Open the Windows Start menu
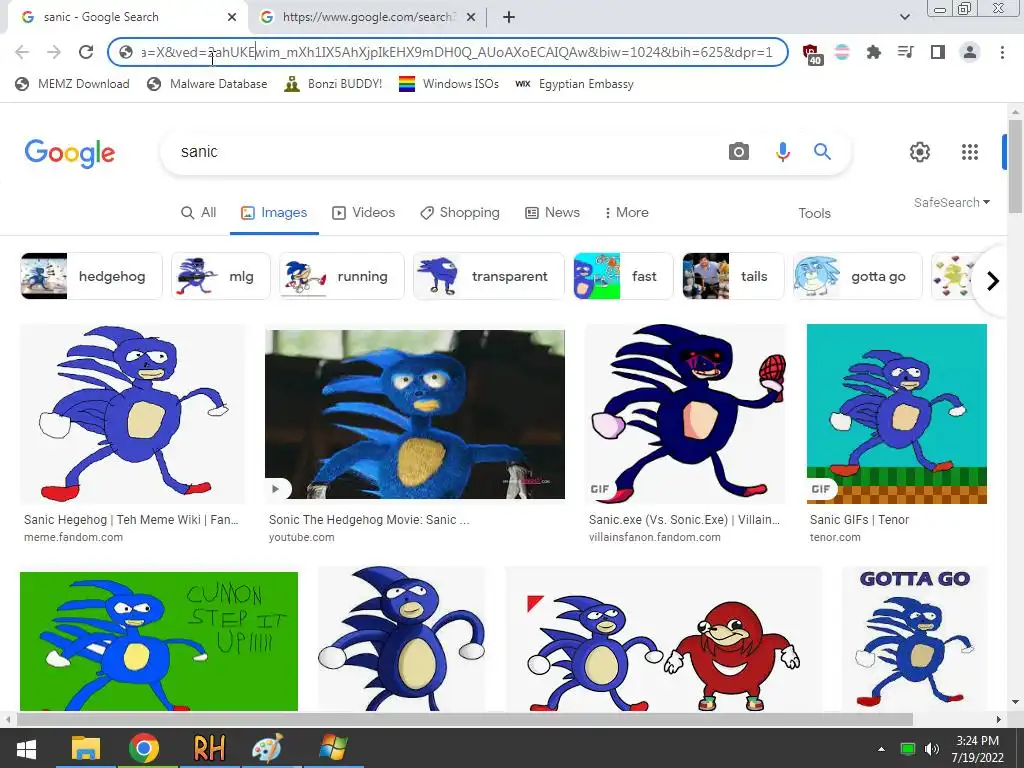This screenshot has width=1024, height=768. point(26,748)
